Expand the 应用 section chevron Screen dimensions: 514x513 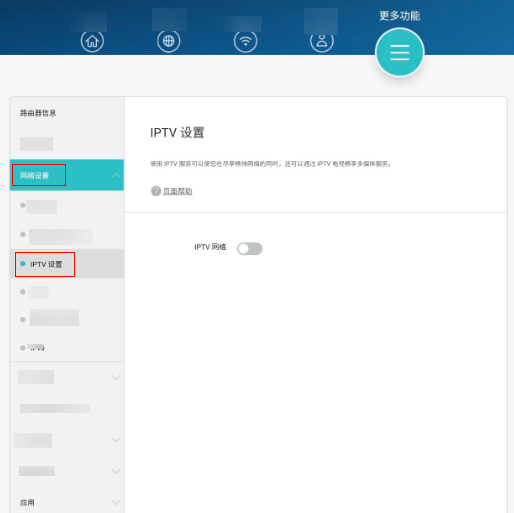[116, 502]
